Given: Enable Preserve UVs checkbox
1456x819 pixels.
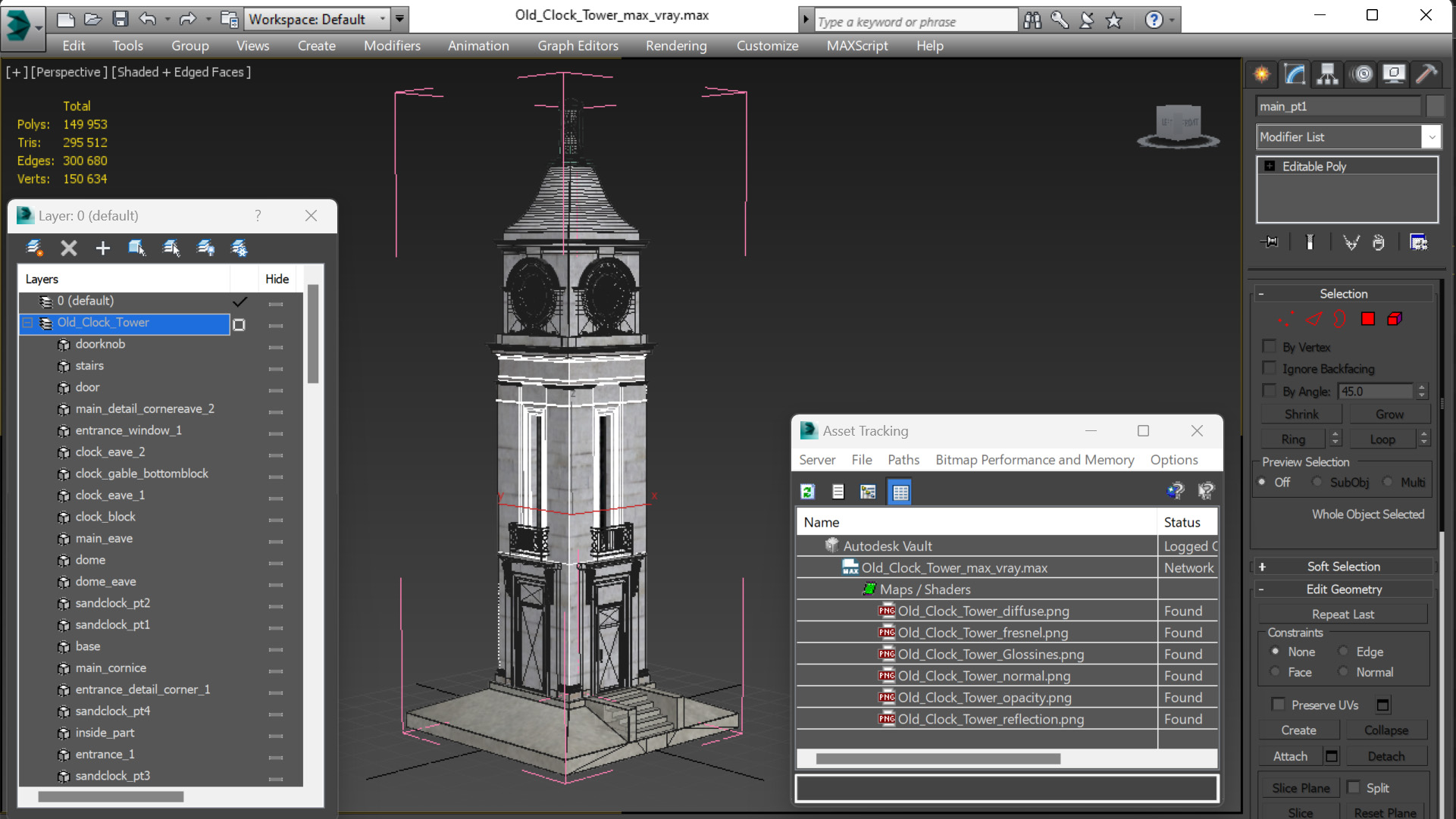Looking at the screenshot, I should click(1279, 704).
